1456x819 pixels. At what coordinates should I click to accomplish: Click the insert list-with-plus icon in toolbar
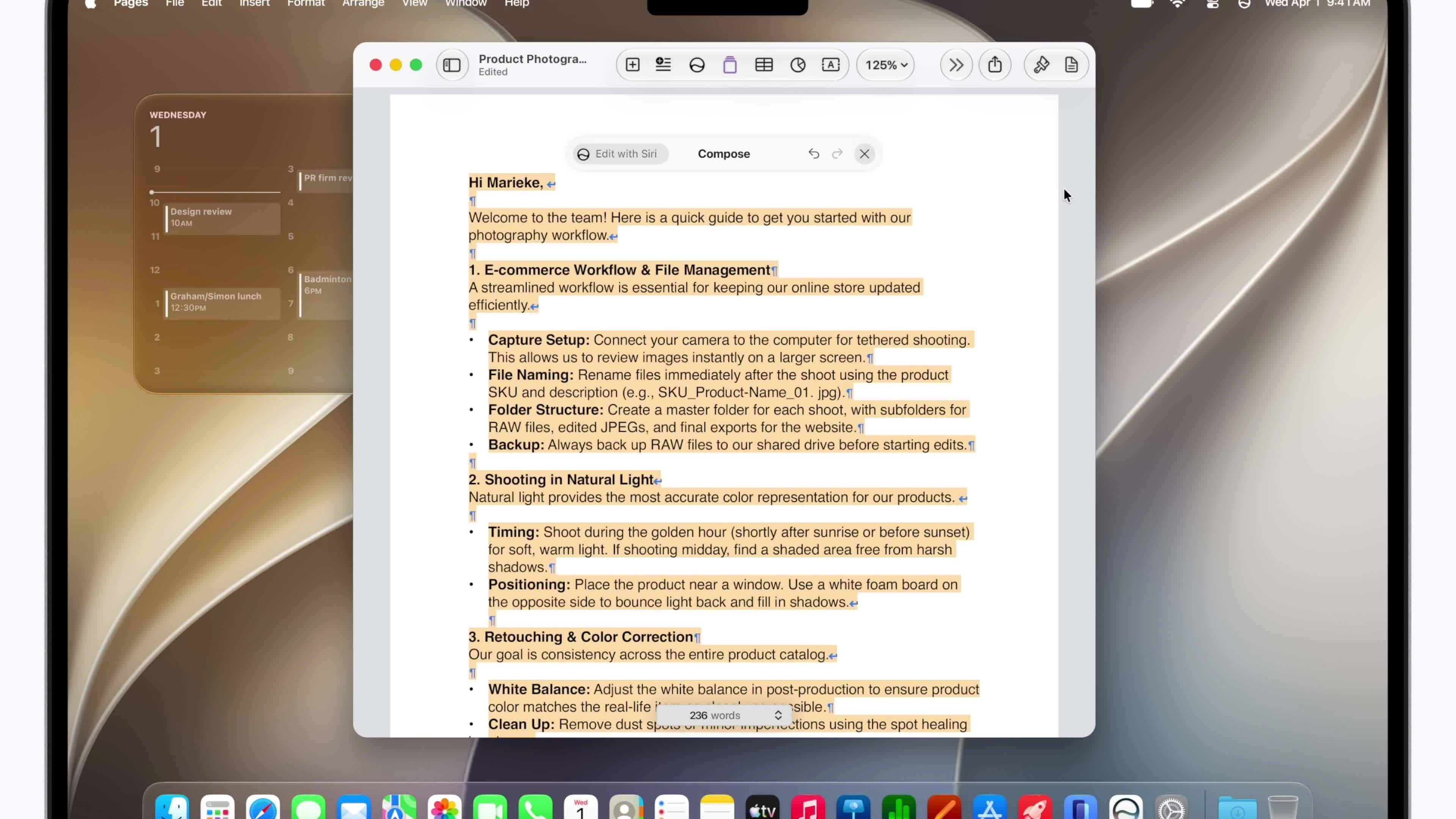point(663,65)
